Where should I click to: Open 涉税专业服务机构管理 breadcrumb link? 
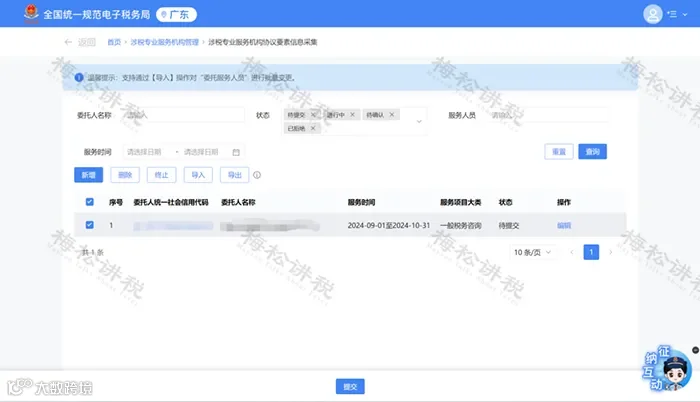(164, 42)
